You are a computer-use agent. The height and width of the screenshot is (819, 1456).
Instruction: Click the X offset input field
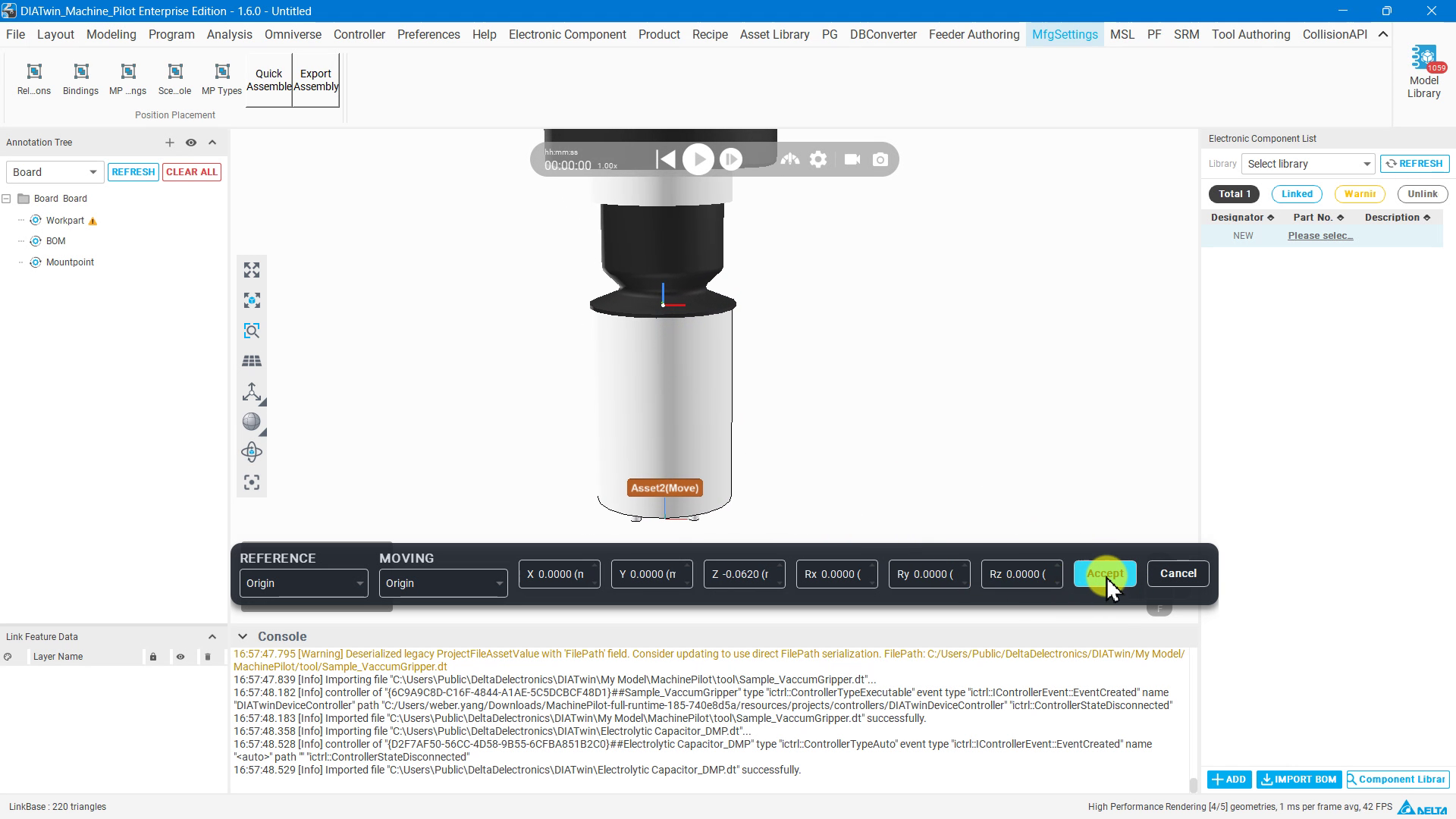[x=560, y=574]
